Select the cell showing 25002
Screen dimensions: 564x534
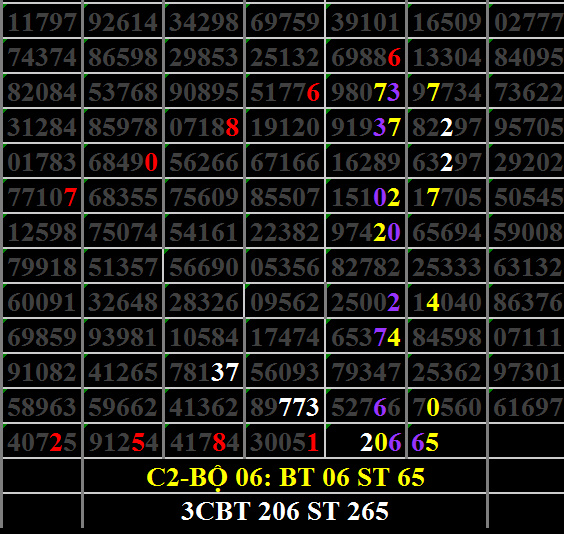click(366, 301)
